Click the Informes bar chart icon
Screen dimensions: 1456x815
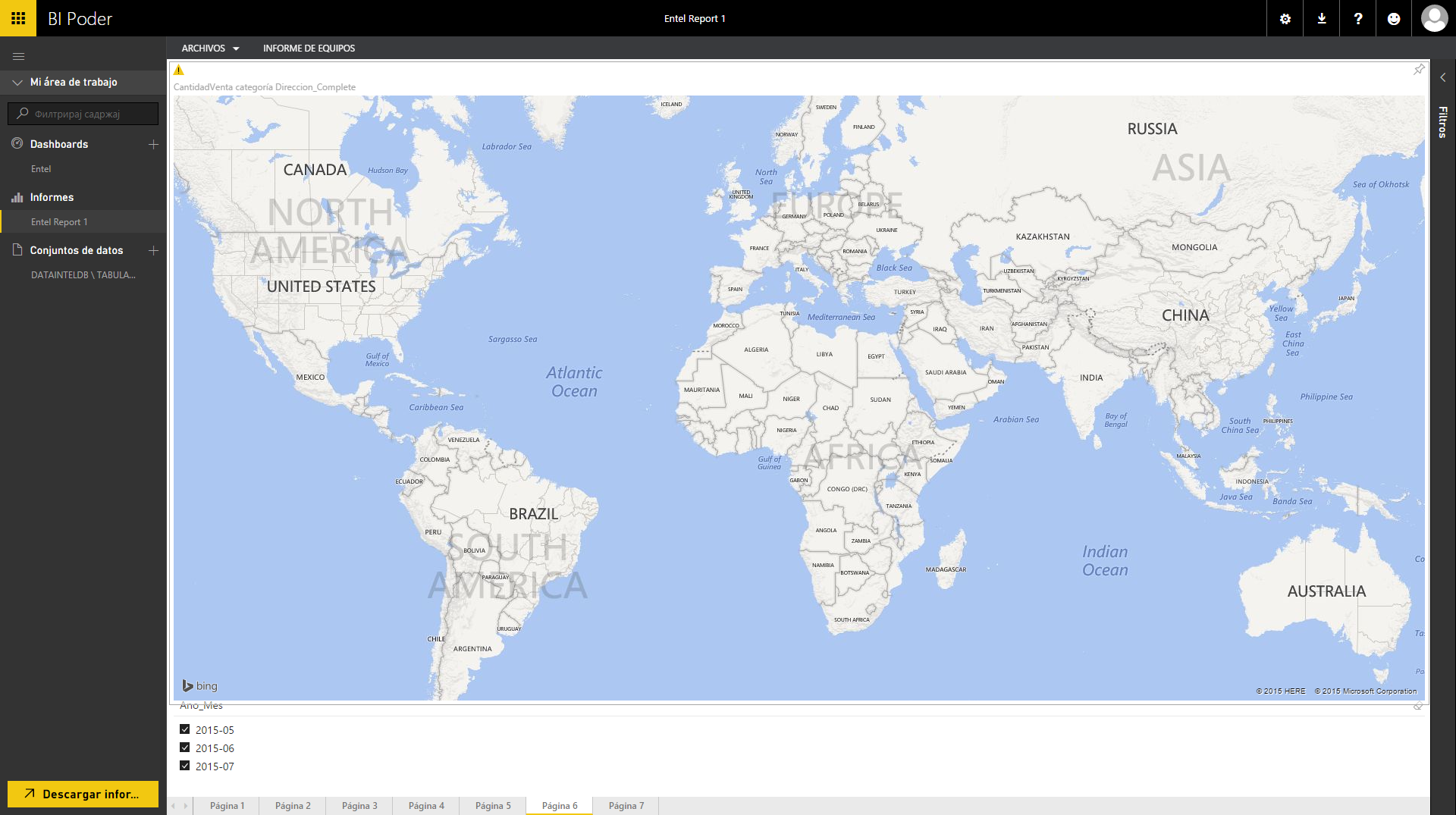[17, 197]
